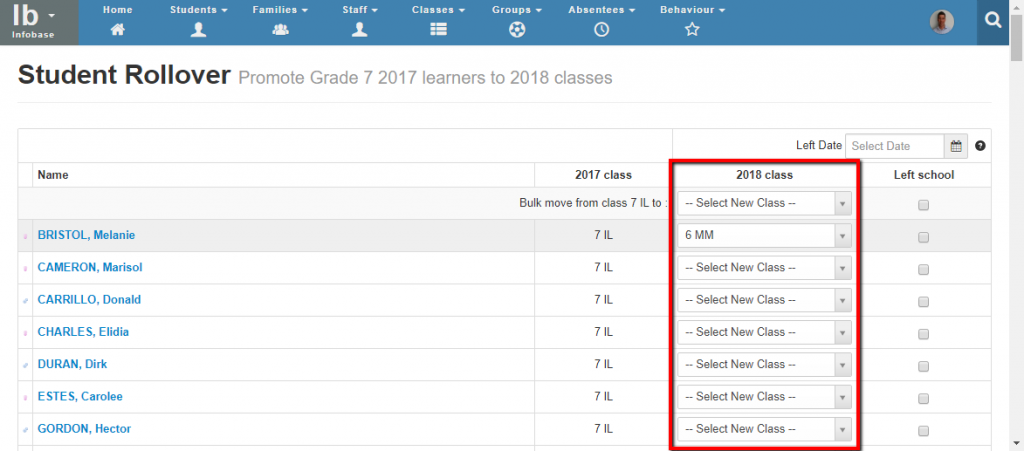
Task: Click the Absentees clock icon
Action: (601, 30)
